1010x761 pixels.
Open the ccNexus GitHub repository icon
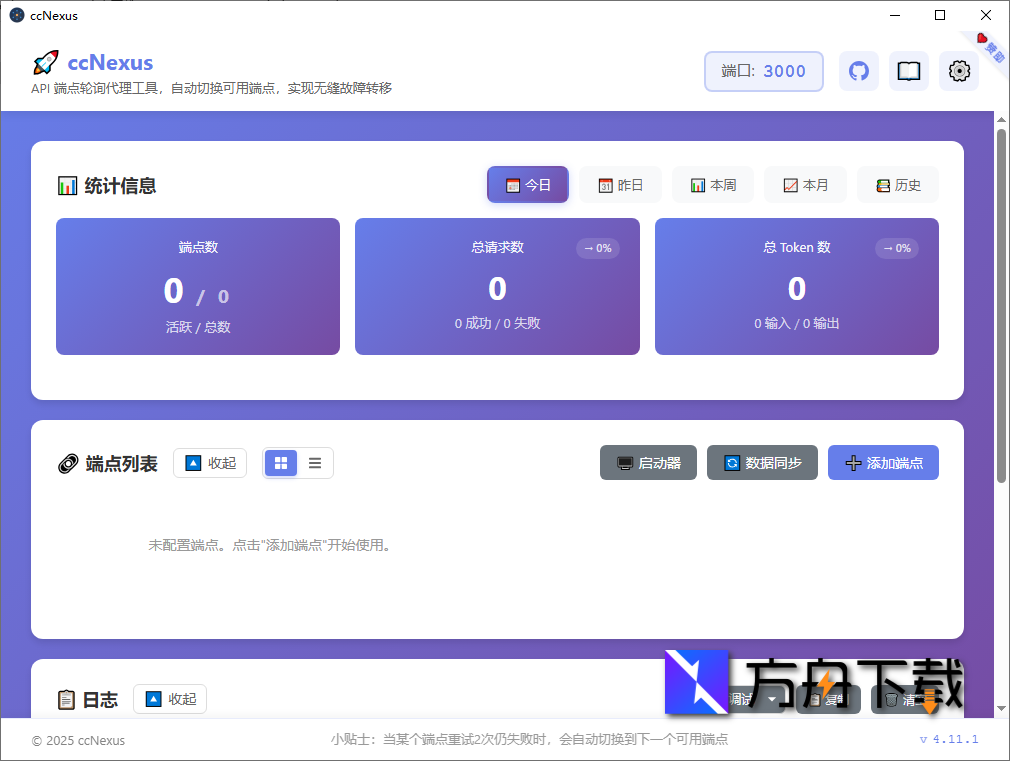[x=858, y=71]
